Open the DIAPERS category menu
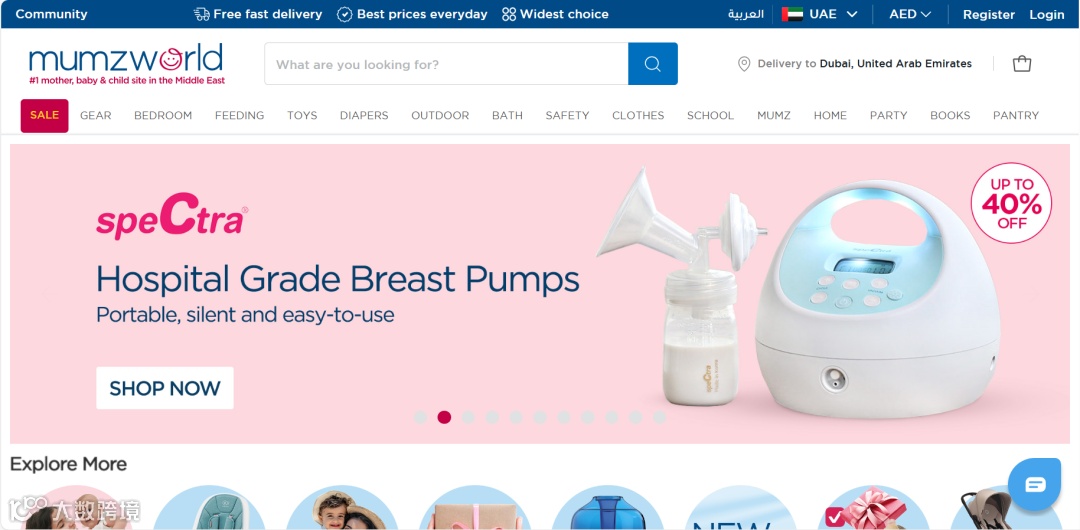Viewport: 1080px width, 530px height. (364, 116)
